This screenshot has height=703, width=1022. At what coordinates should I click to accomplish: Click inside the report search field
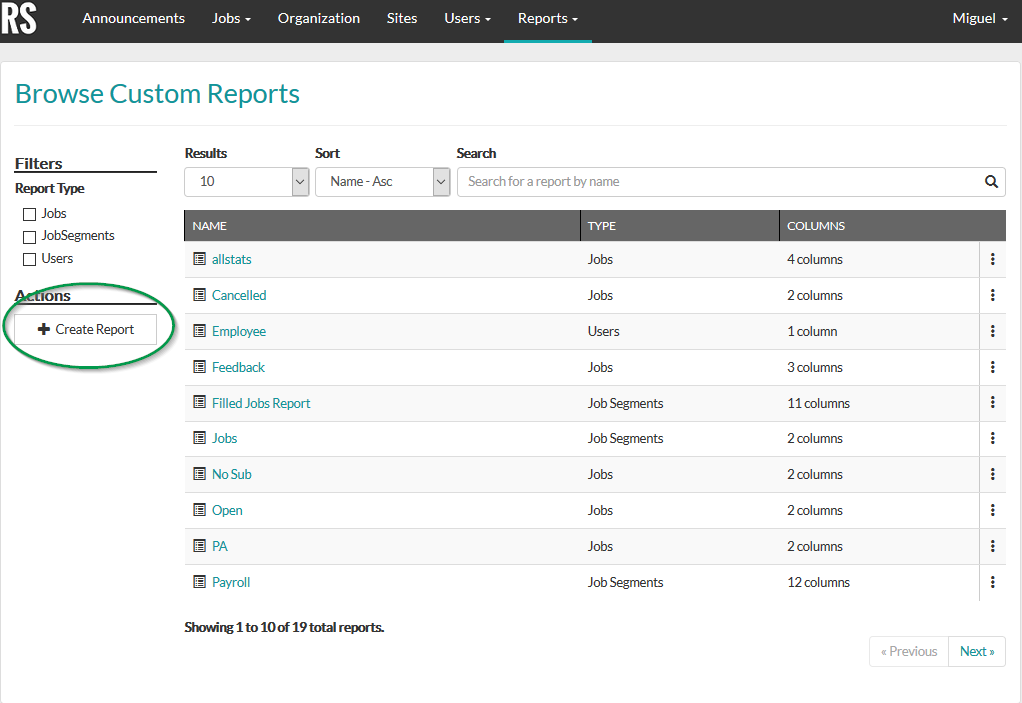click(x=700, y=181)
